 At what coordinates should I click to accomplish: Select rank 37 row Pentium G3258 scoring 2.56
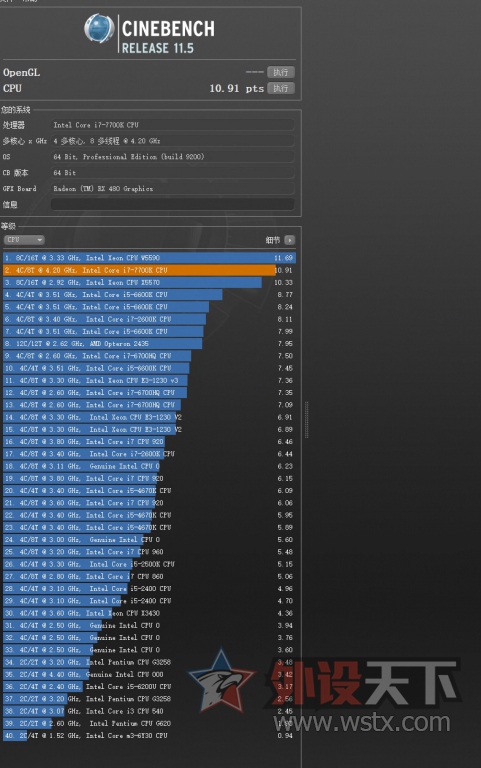(x=149, y=698)
